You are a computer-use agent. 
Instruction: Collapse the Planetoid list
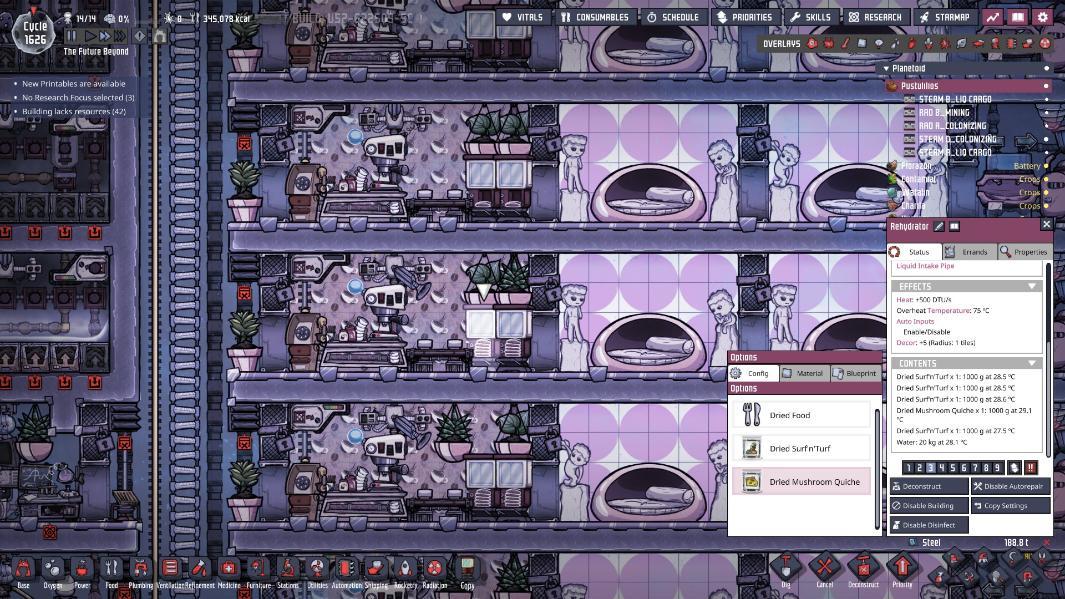click(x=886, y=69)
